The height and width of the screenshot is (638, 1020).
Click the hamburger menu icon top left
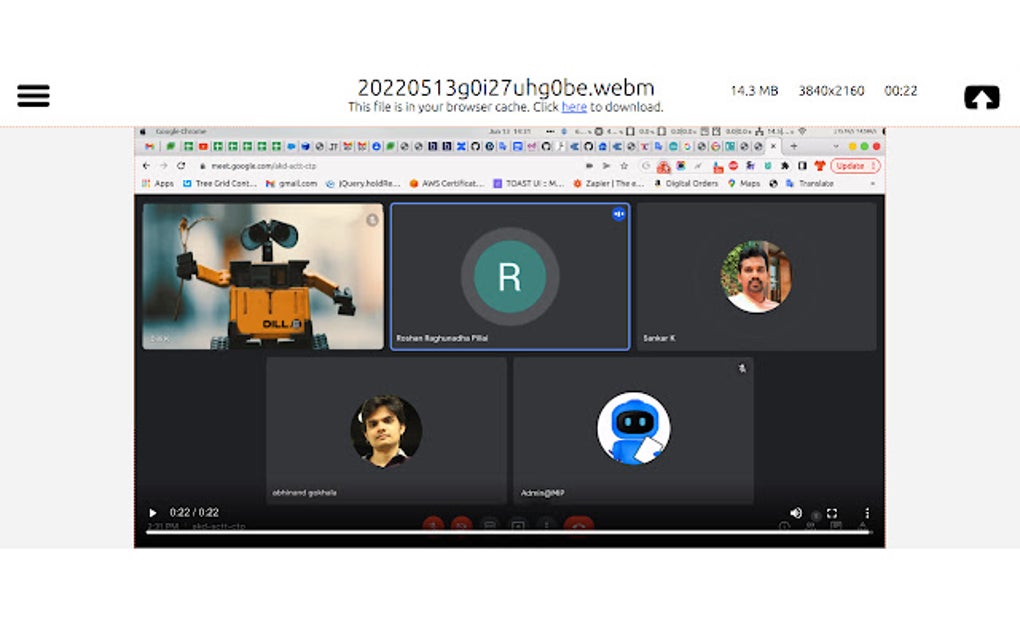(33, 94)
